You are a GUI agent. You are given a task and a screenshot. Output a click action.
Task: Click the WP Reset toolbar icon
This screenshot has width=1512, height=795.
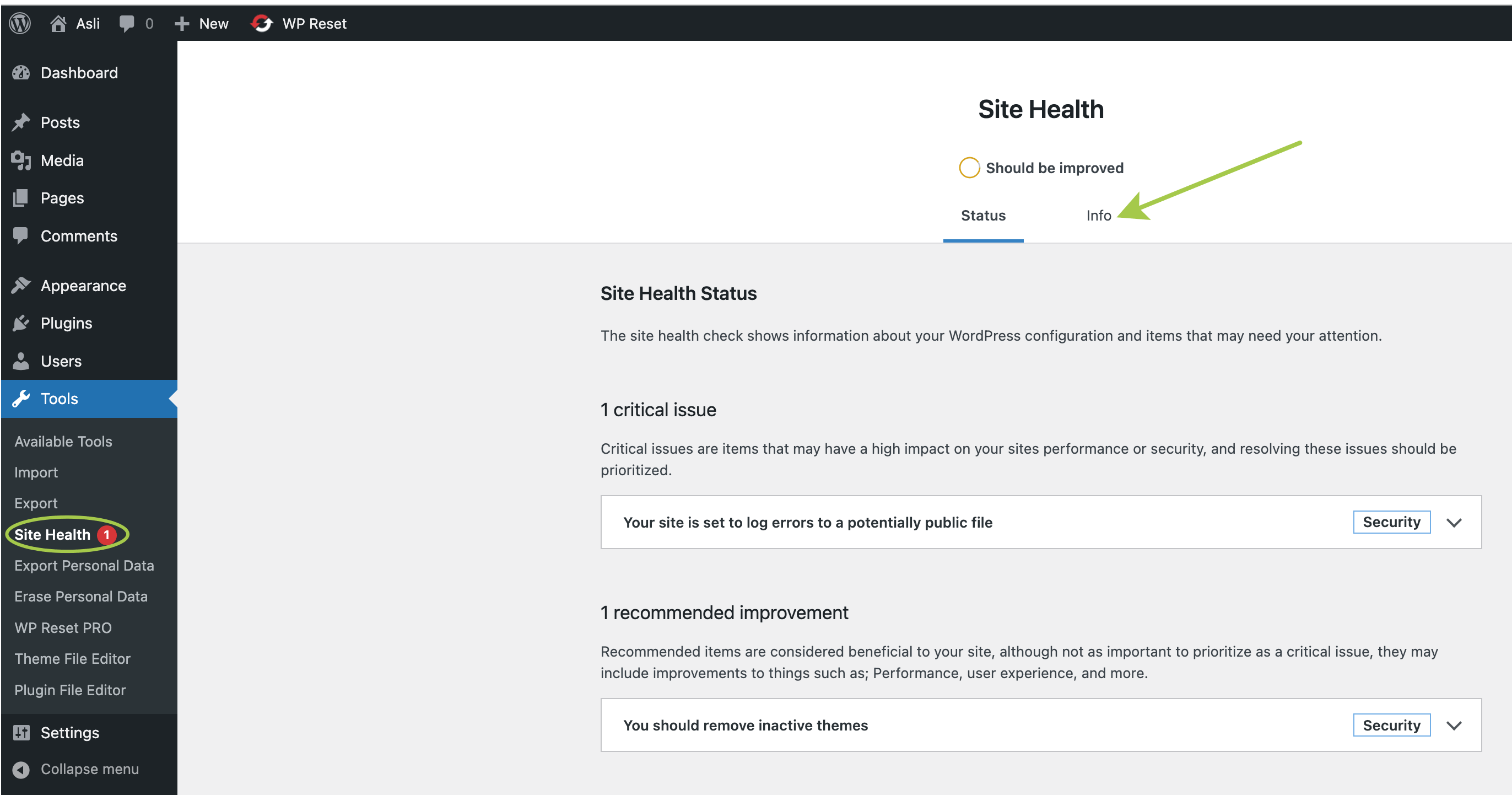(262, 24)
